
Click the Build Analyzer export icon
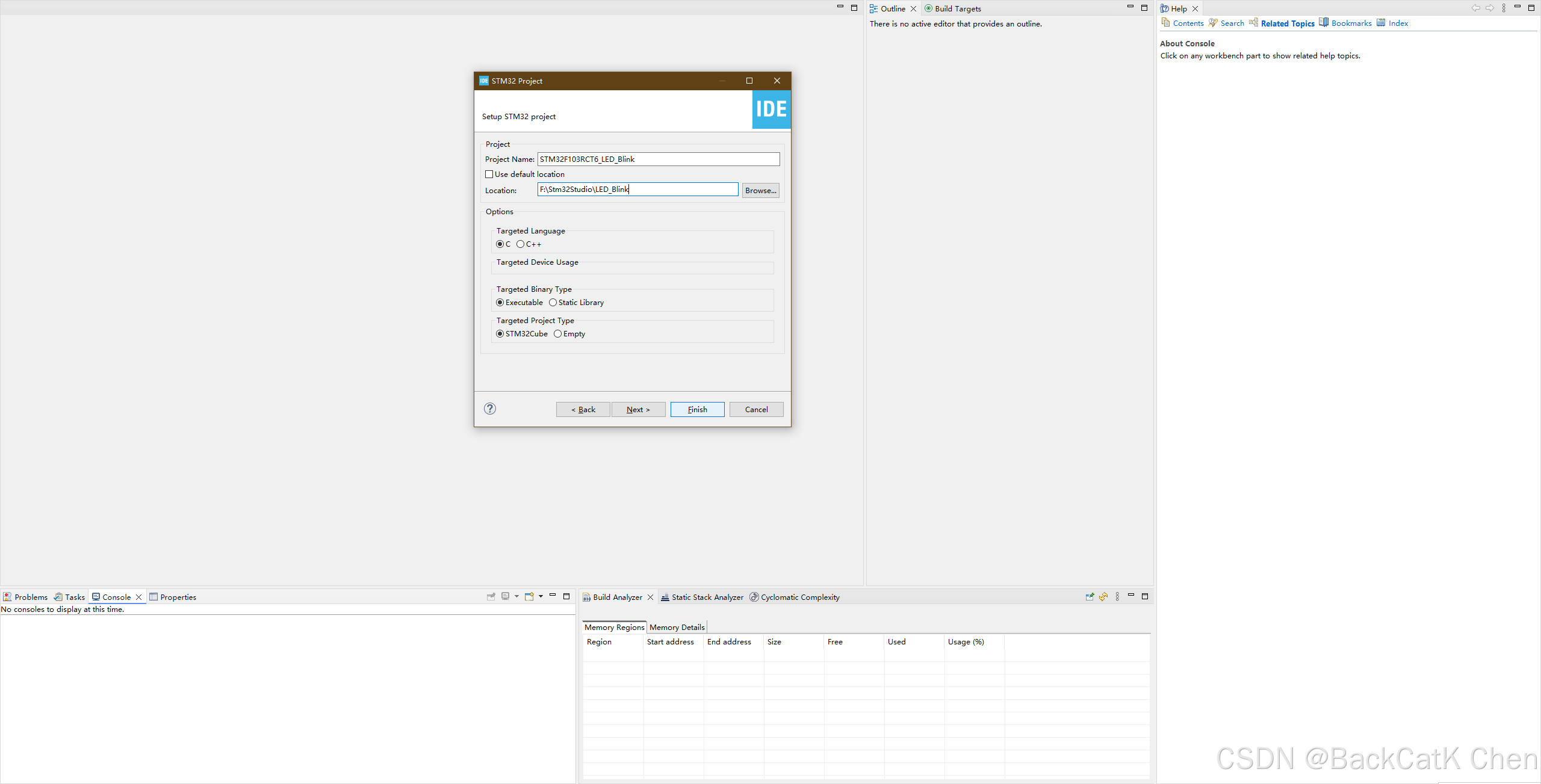coord(1090,597)
